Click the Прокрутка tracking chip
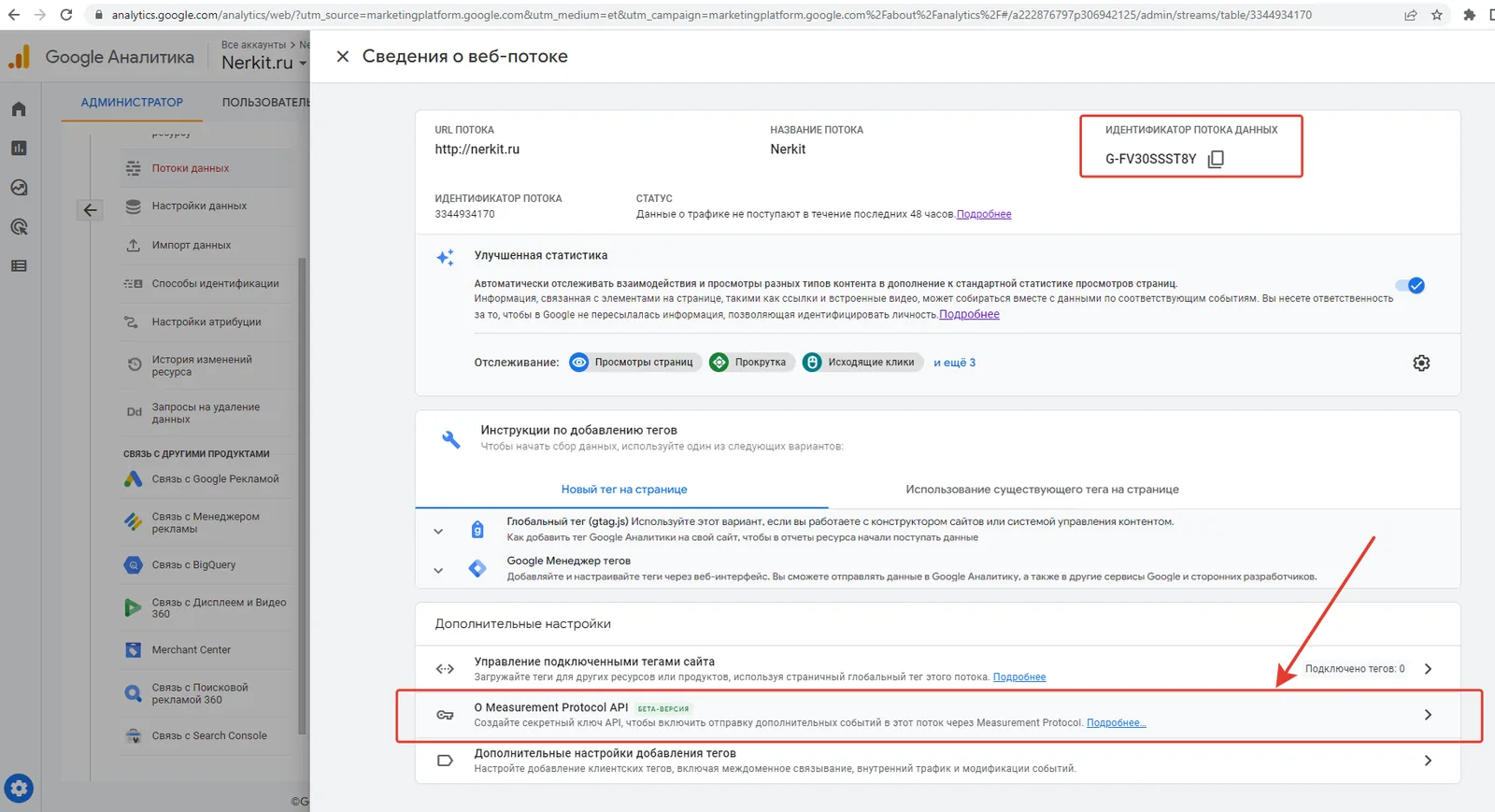This screenshot has height=812, width=1495. point(751,363)
